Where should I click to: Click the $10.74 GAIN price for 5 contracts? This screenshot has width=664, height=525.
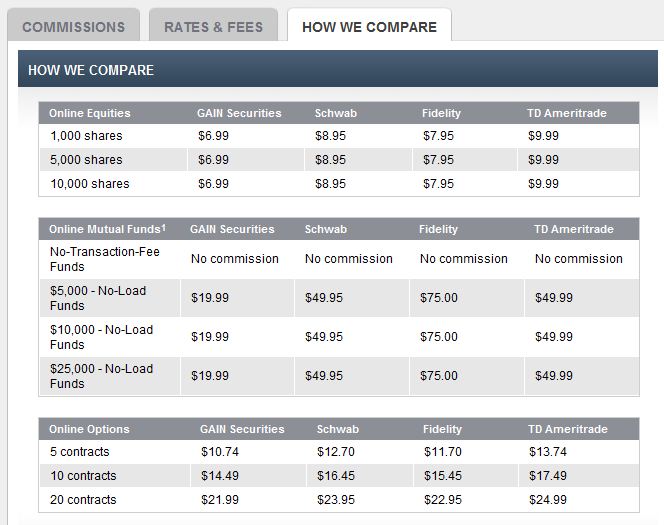pos(219,452)
